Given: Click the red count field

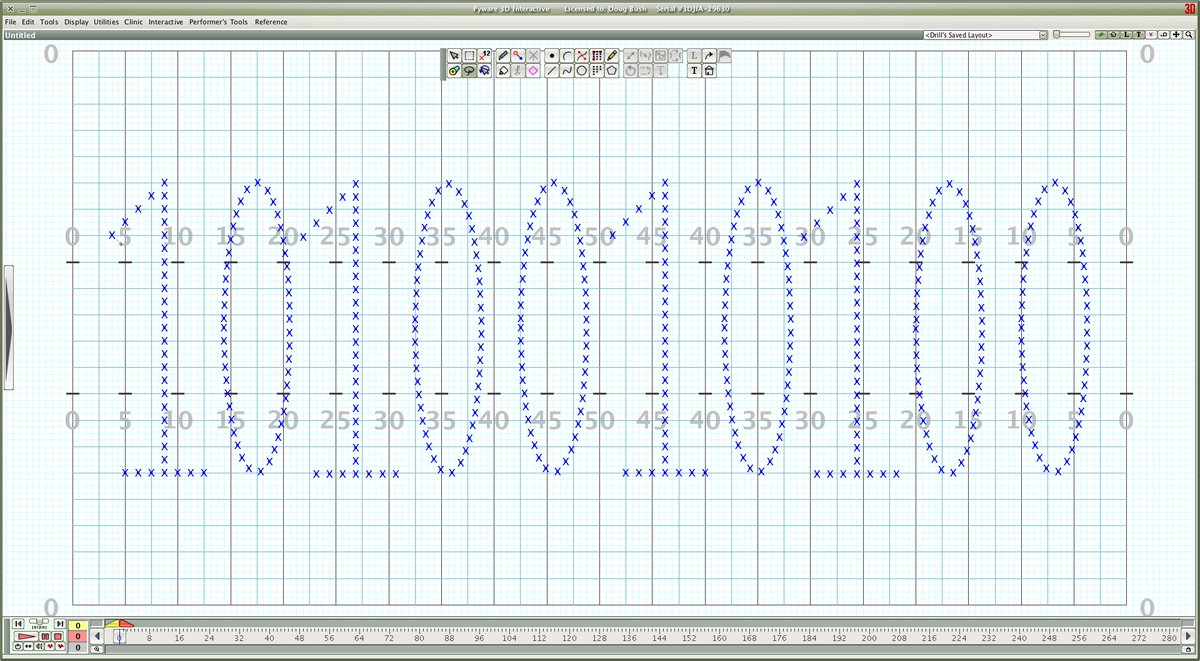Looking at the screenshot, I should point(78,636).
